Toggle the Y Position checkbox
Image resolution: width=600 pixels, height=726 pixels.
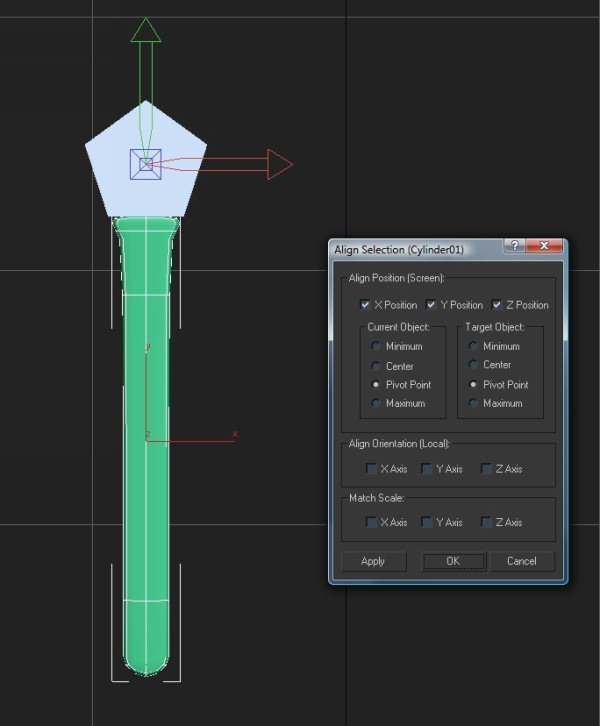(432, 305)
